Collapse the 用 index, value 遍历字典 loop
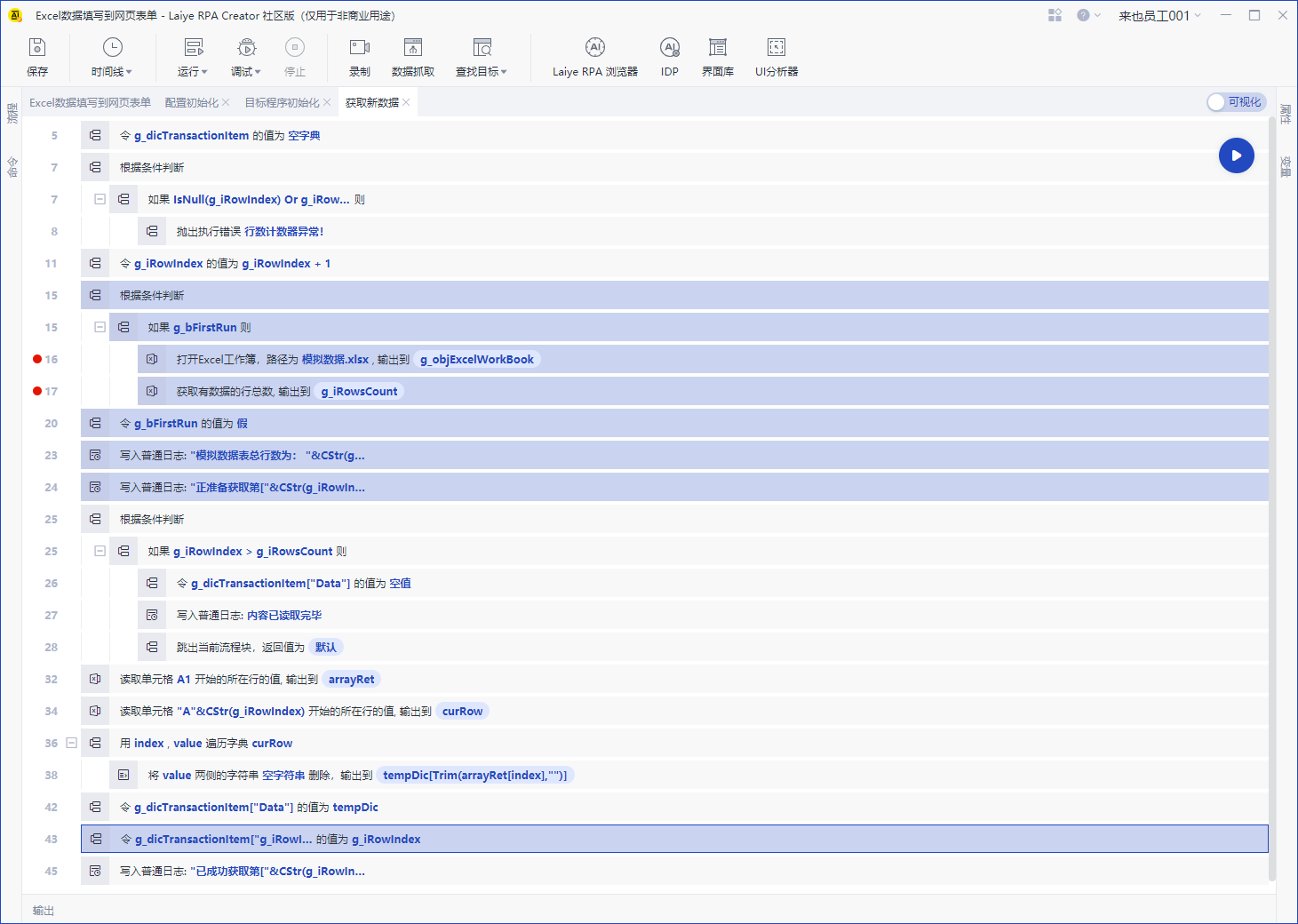Screen dimensions: 1298x924 pyautogui.click(x=71, y=743)
